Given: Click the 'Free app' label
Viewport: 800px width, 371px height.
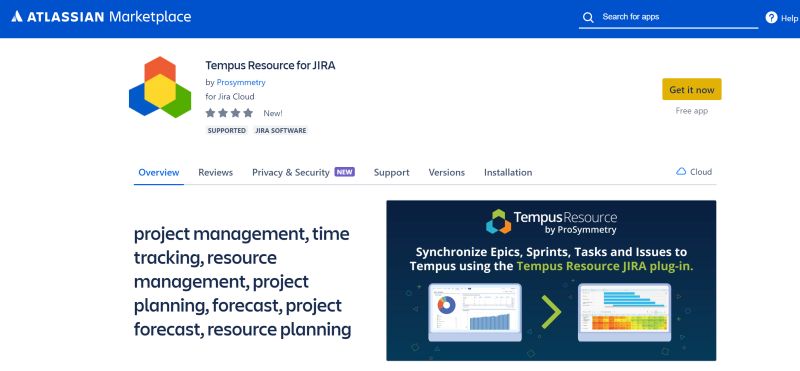Looking at the screenshot, I should (691, 111).
